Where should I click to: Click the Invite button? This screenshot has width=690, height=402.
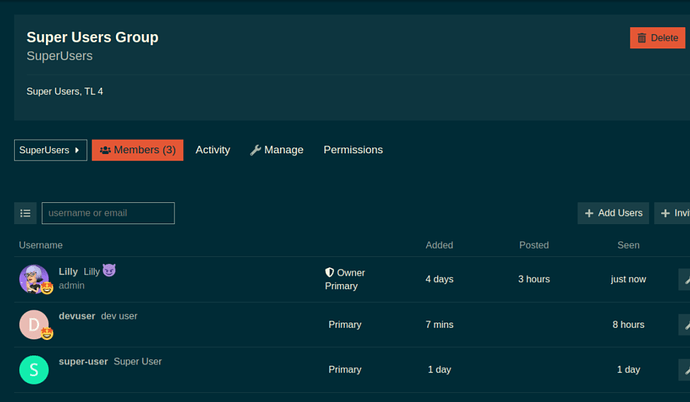(x=673, y=213)
